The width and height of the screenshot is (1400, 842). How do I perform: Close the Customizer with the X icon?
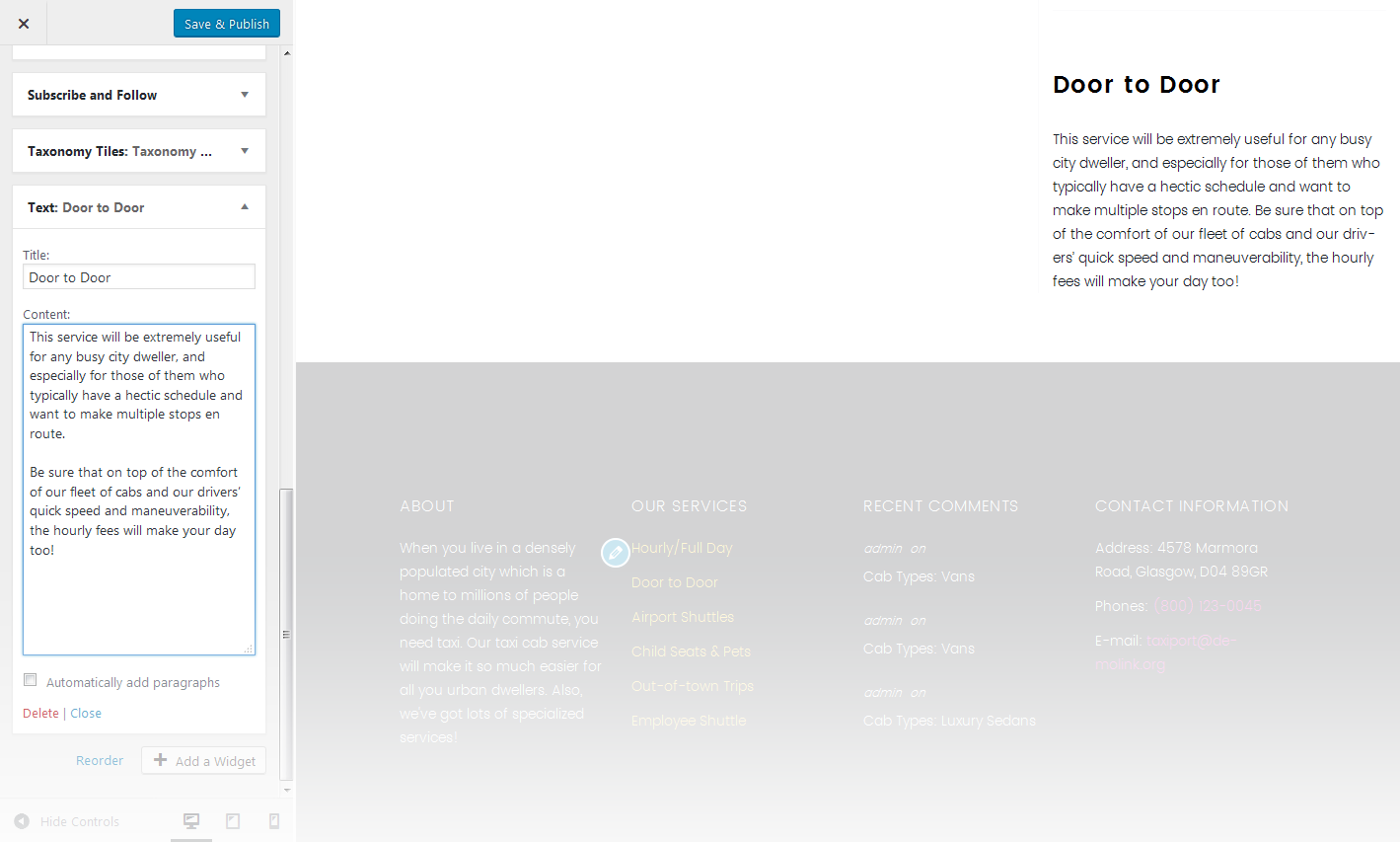point(23,22)
